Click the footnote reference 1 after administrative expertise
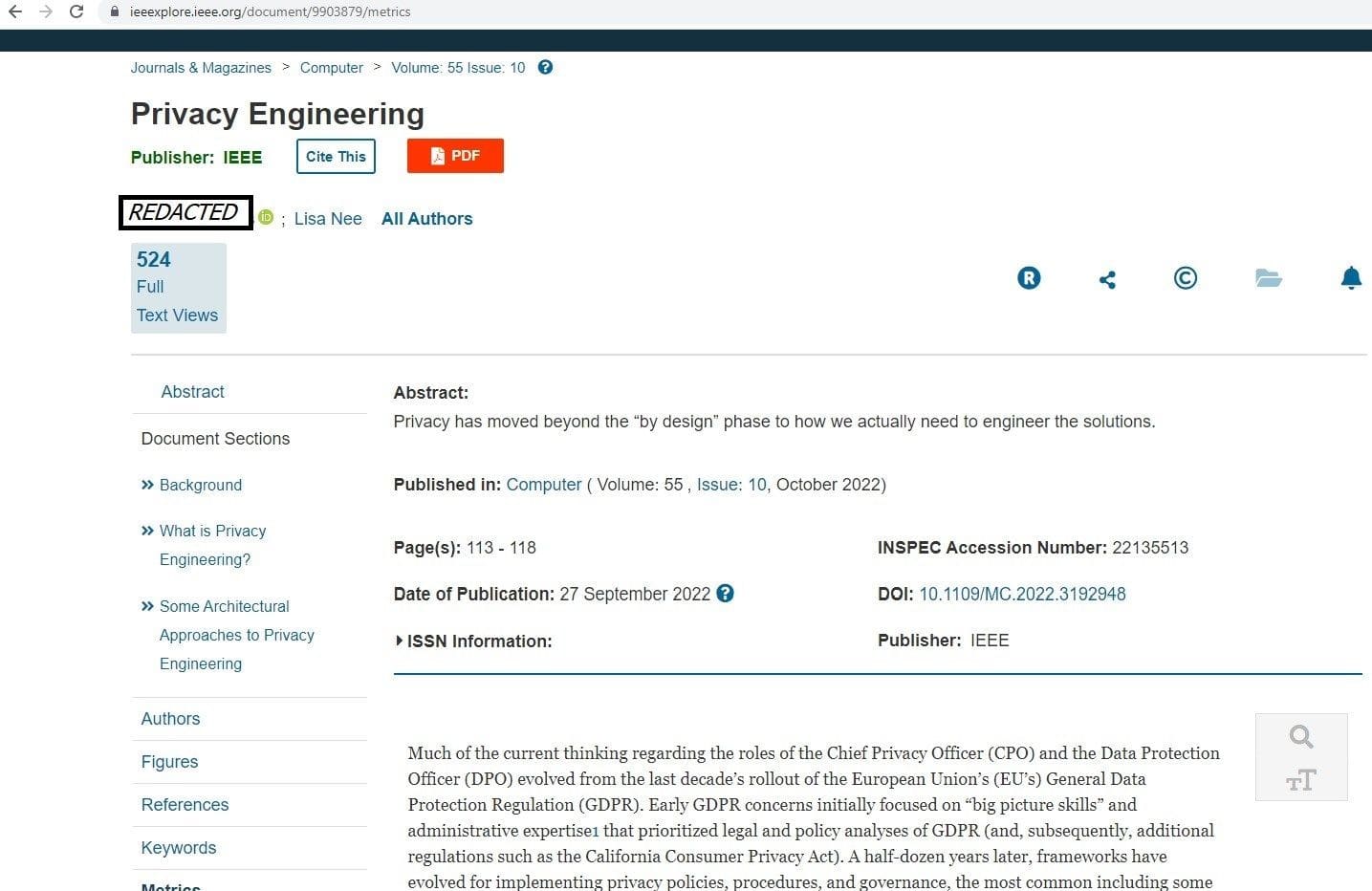 click(596, 833)
